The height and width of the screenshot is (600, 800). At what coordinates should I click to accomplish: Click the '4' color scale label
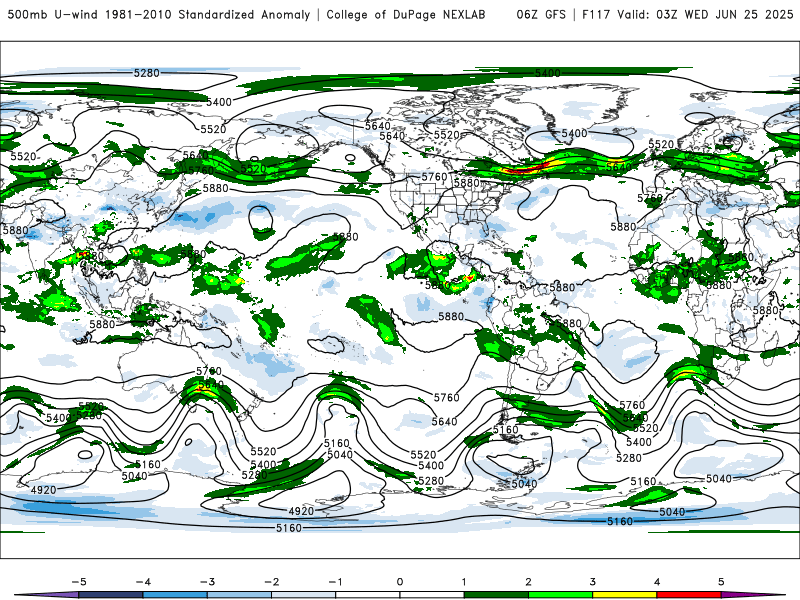pyautogui.click(x=657, y=582)
